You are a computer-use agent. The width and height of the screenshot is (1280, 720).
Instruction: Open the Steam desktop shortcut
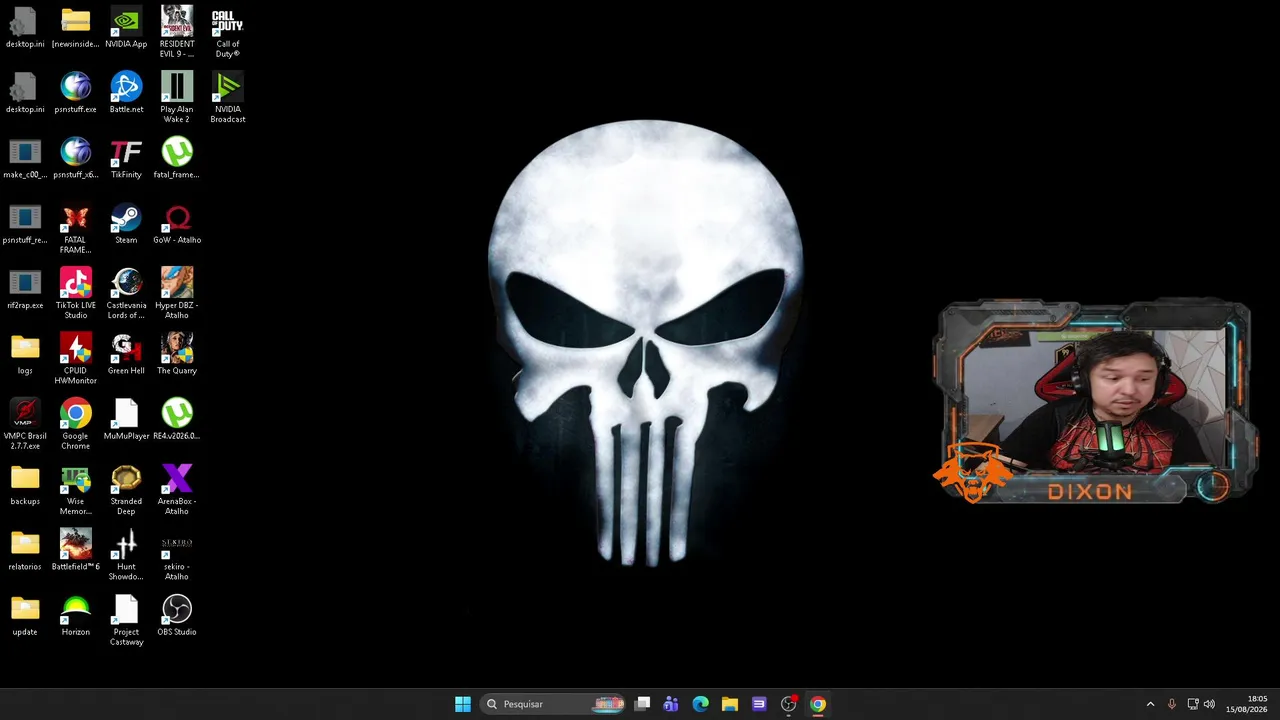(x=126, y=224)
